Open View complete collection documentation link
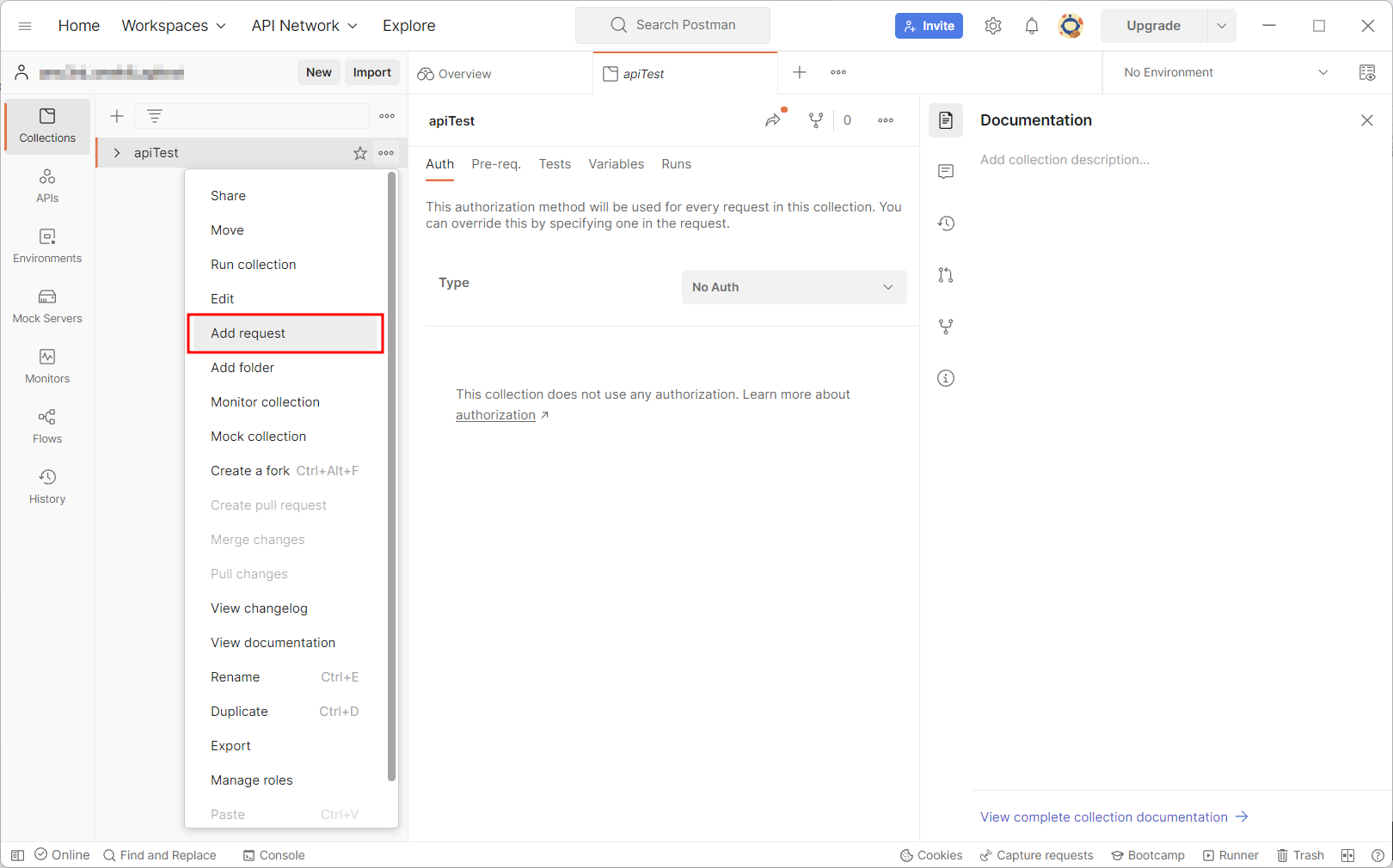 coord(1114,817)
